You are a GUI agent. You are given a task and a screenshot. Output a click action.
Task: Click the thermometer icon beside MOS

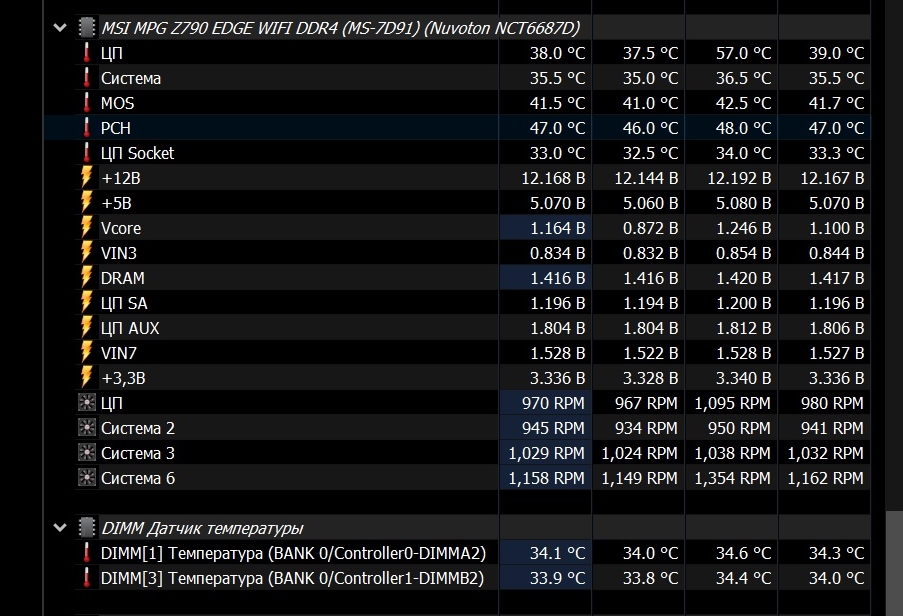pos(86,103)
